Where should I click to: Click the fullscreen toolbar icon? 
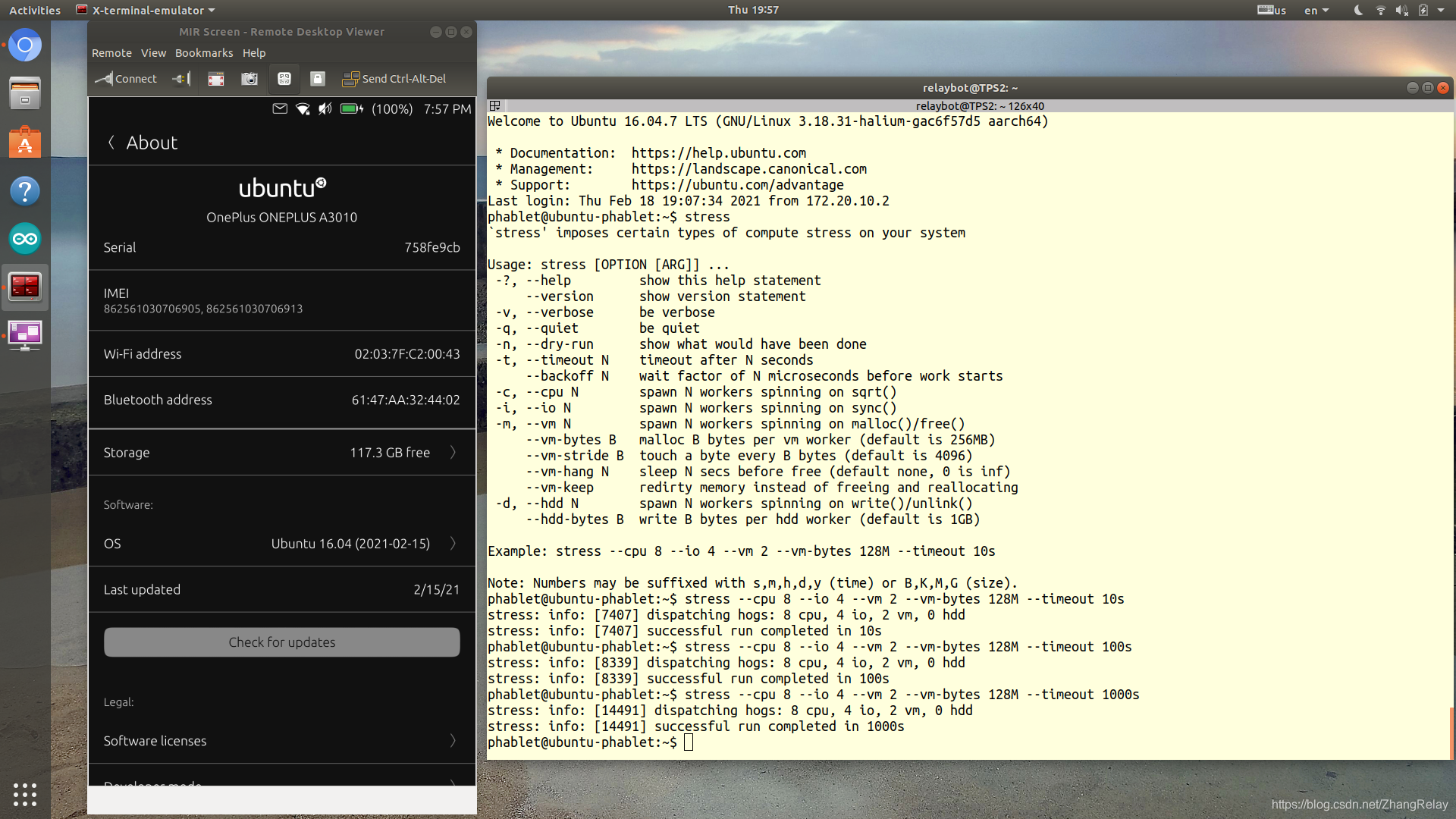216,79
